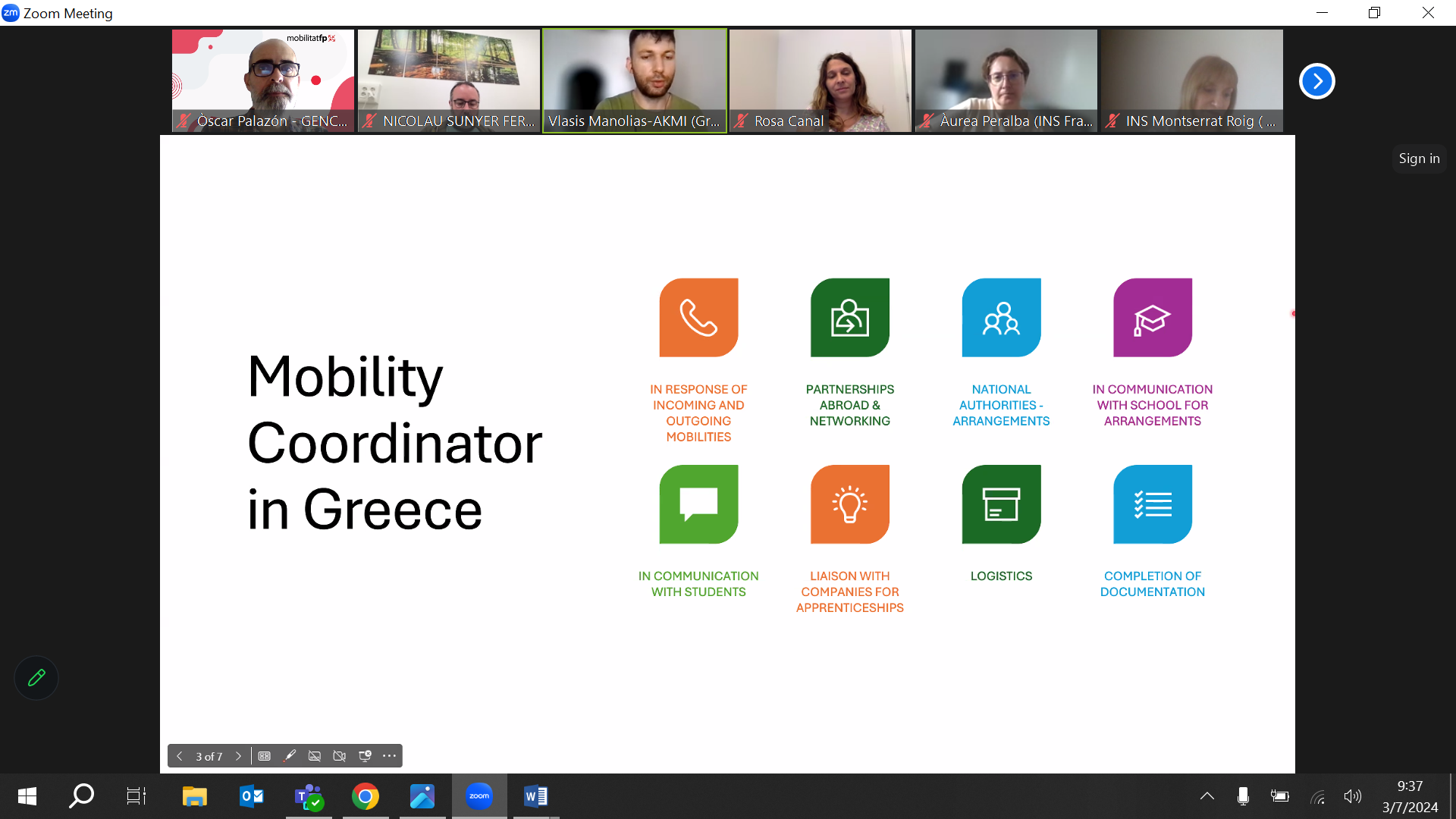Select the laser pointer pen tool
Image resolution: width=1456 pixels, height=819 pixels.
pyautogui.click(x=290, y=756)
